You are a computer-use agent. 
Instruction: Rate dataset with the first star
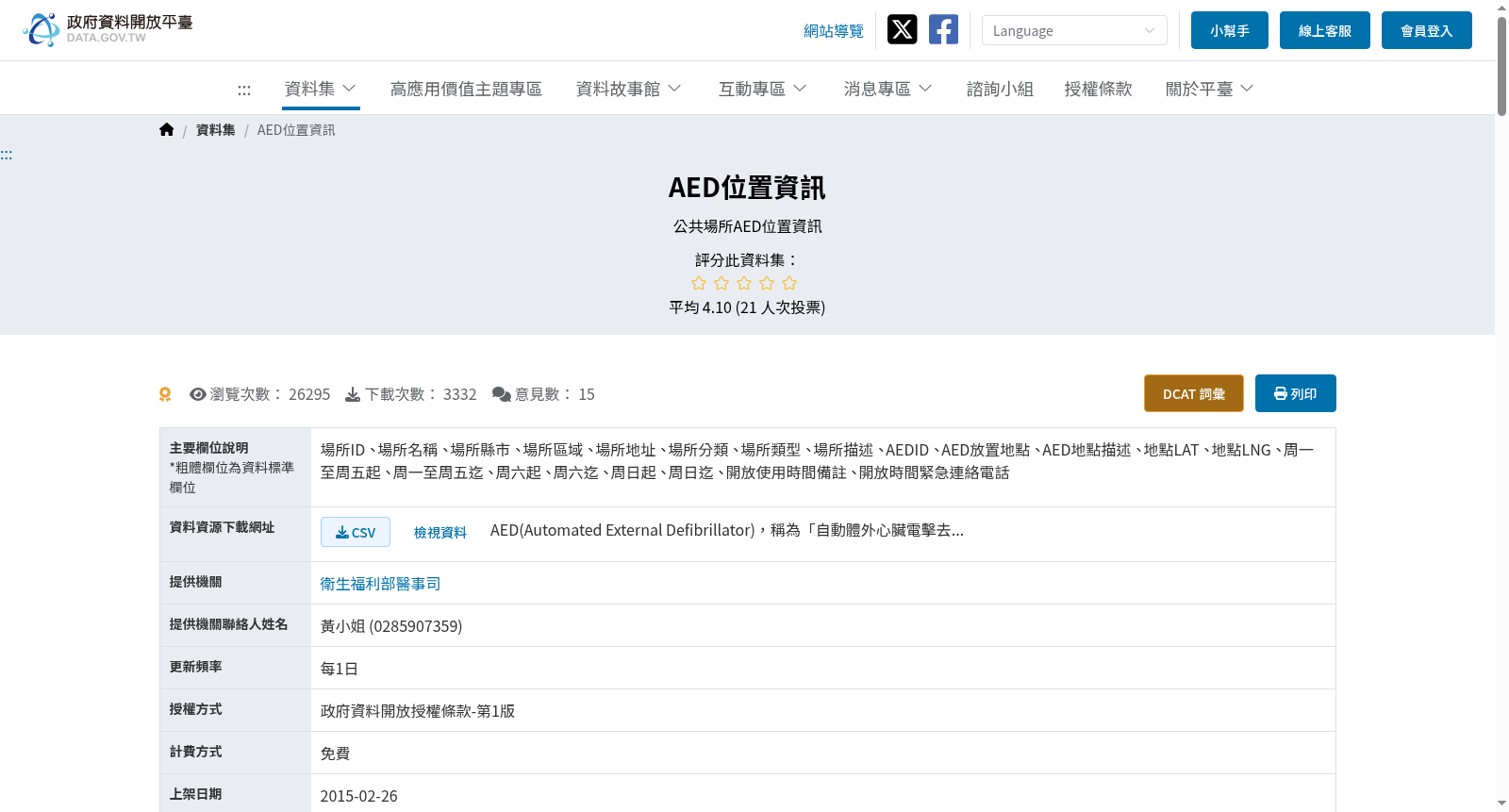(x=699, y=283)
